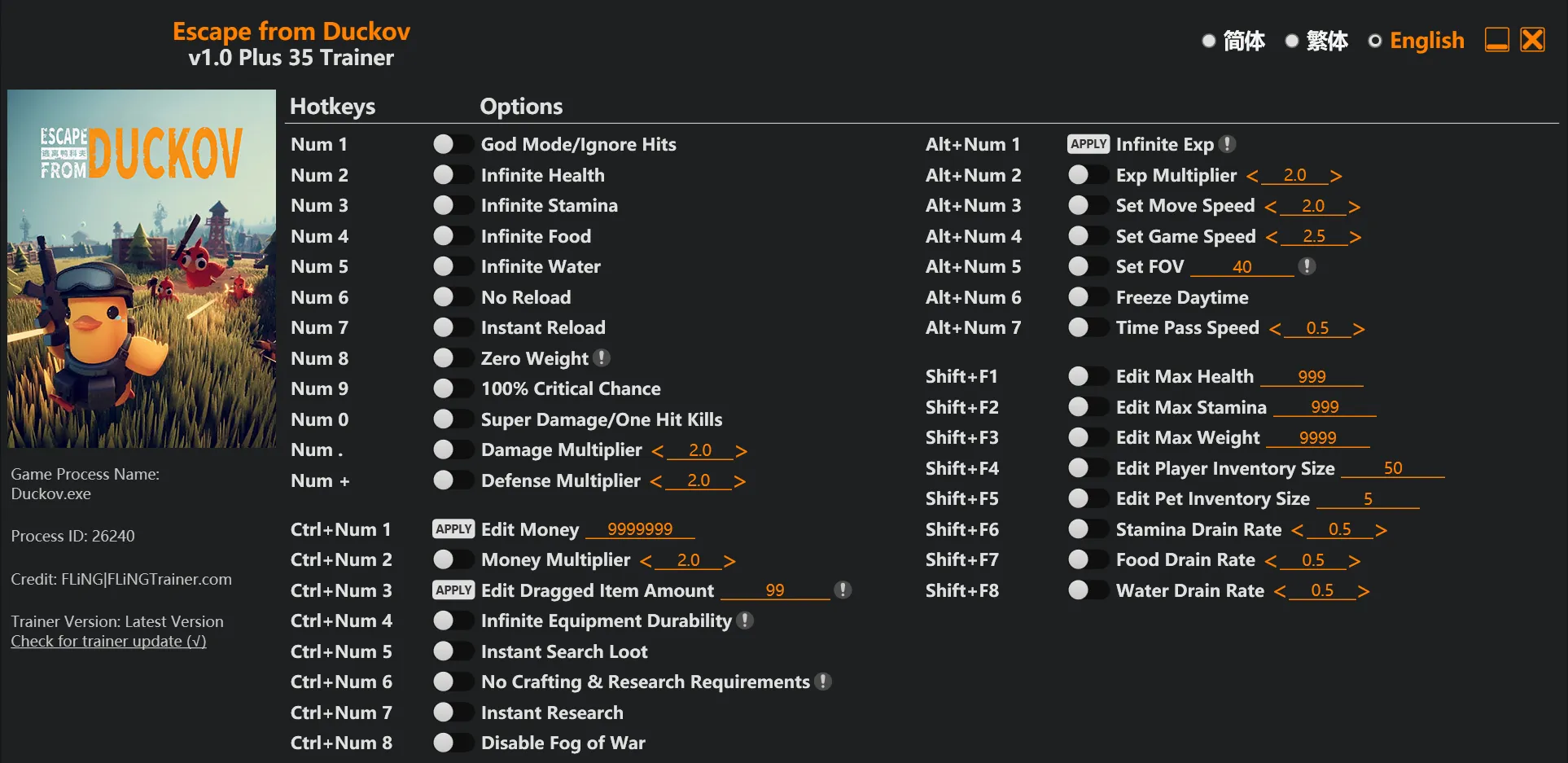Decrease Stamina Drain Rate using left arrow
This screenshot has width=1568, height=763.
[x=1298, y=531]
